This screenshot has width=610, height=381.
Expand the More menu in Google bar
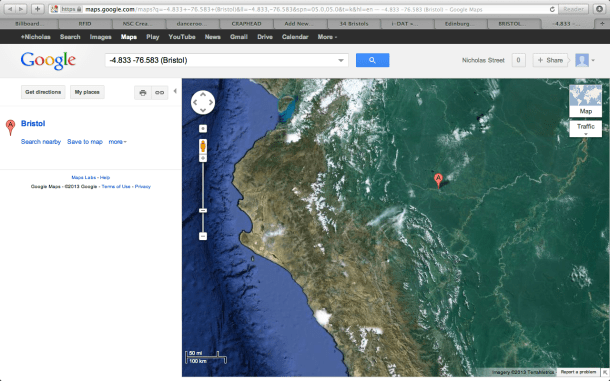click(x=327, y=37)
